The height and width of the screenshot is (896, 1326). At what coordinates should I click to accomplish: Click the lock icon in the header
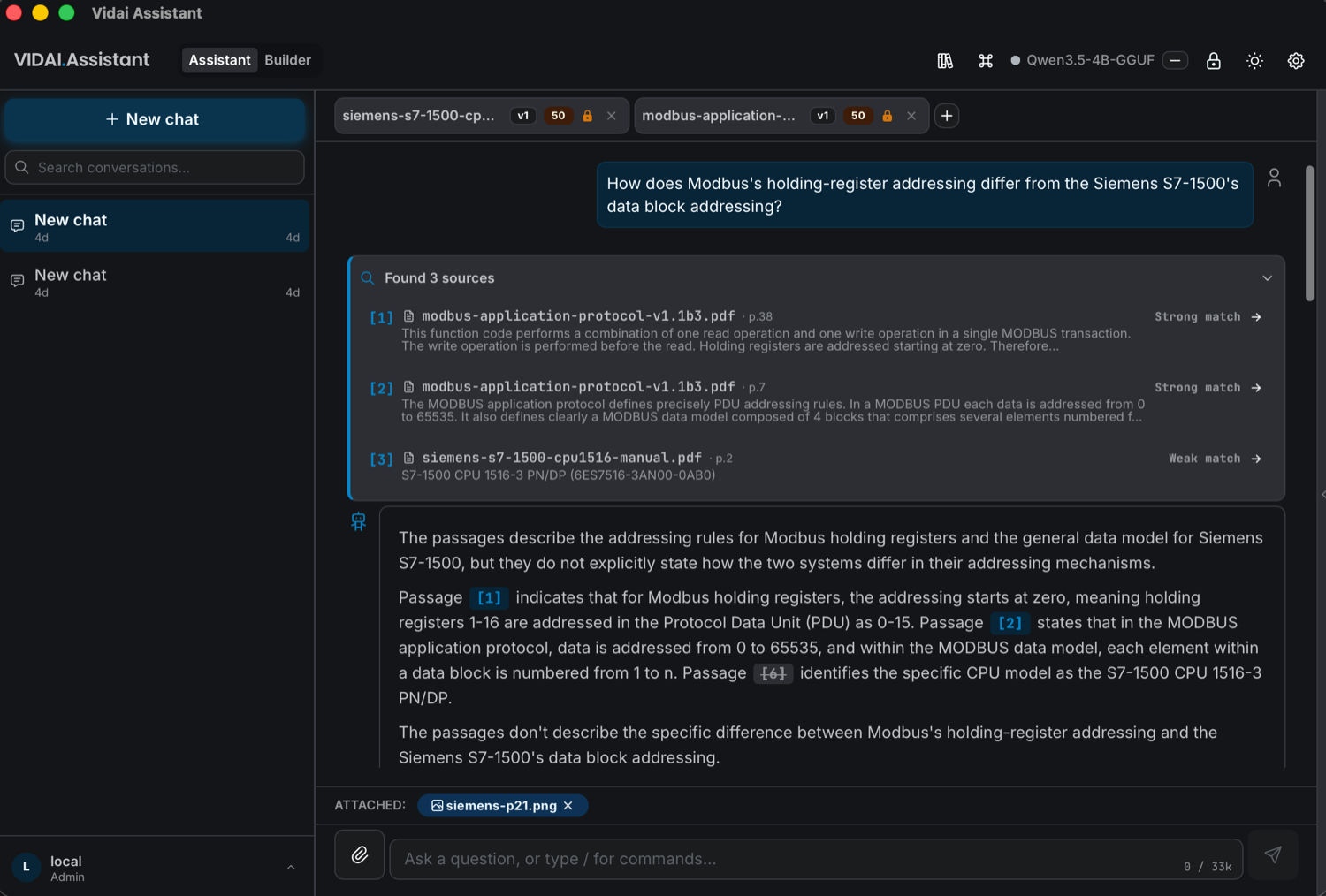pos(1214,61)
